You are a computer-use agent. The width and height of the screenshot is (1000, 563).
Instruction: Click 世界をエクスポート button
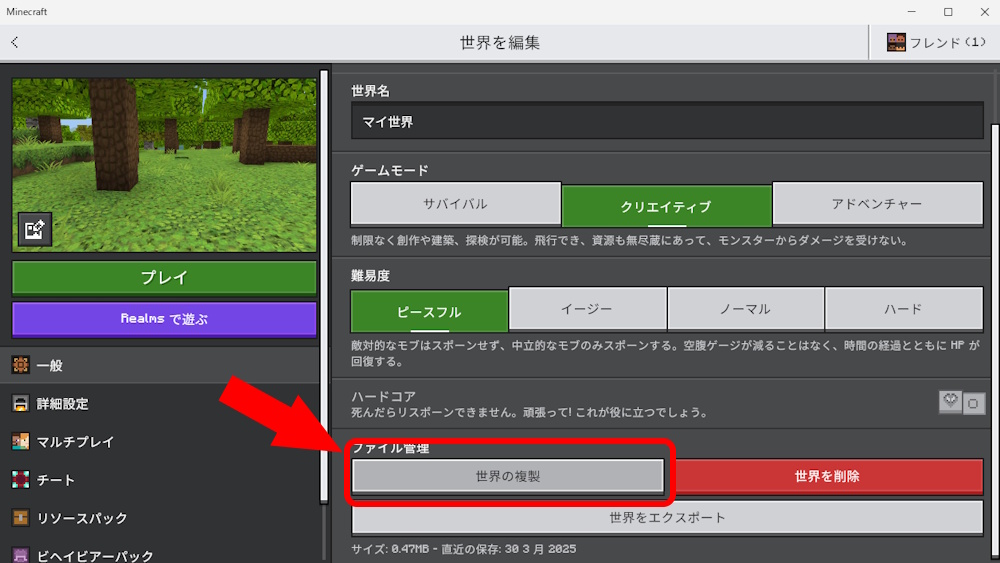point(667,518)
